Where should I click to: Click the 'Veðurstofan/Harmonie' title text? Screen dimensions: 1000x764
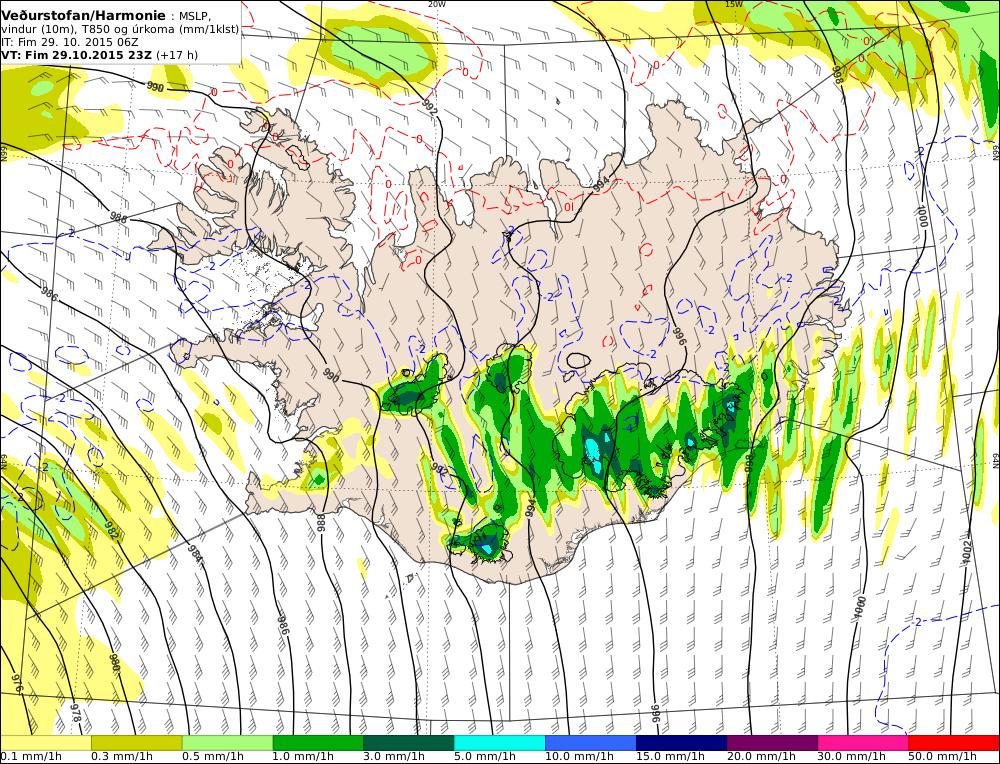coord(84,16)
